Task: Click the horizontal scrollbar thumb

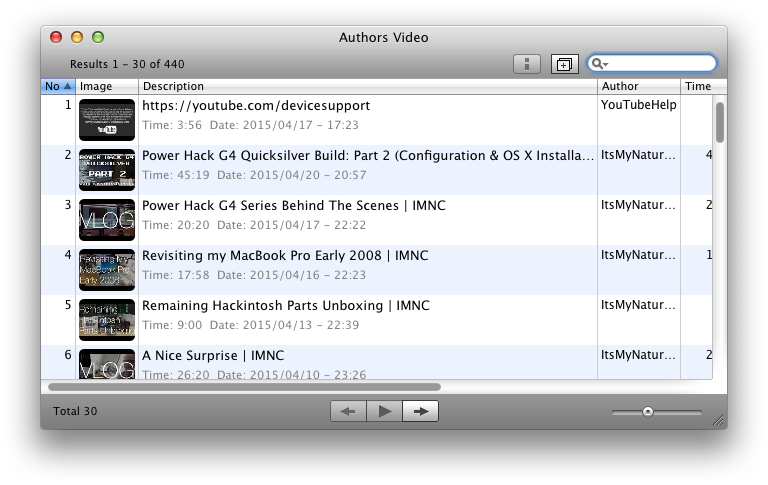Action: pos(244,387)
